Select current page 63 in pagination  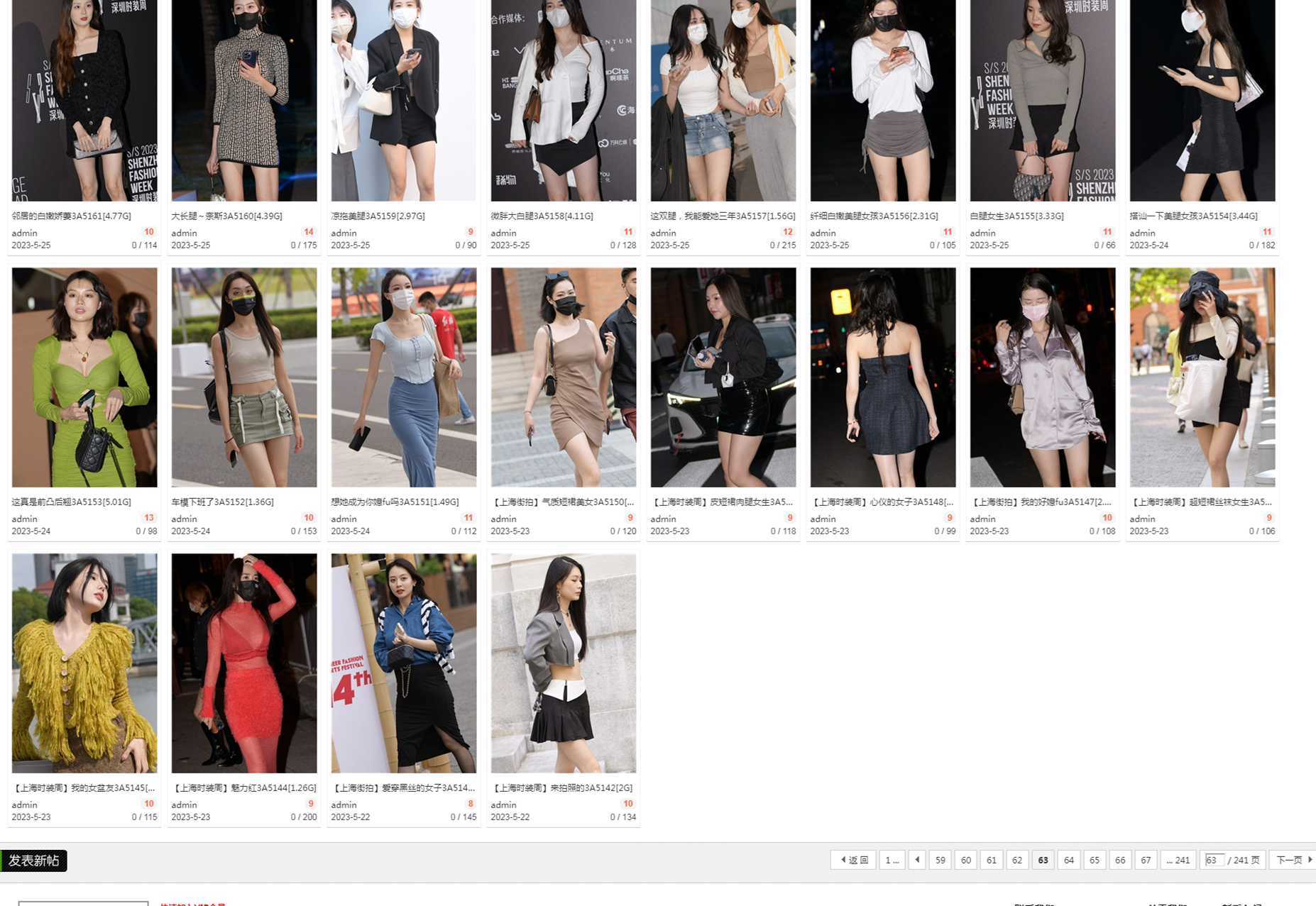coord(1043,860)
